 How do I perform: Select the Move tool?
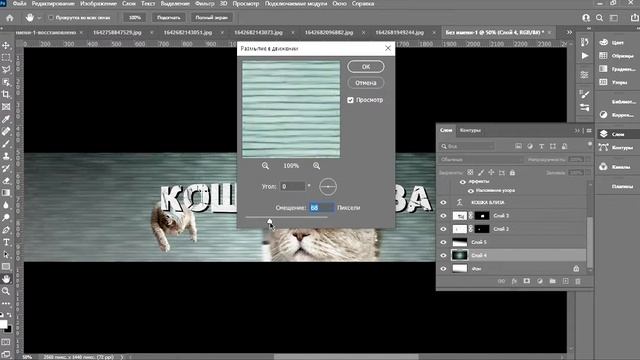pyautogui.click(x=6, y=45)
